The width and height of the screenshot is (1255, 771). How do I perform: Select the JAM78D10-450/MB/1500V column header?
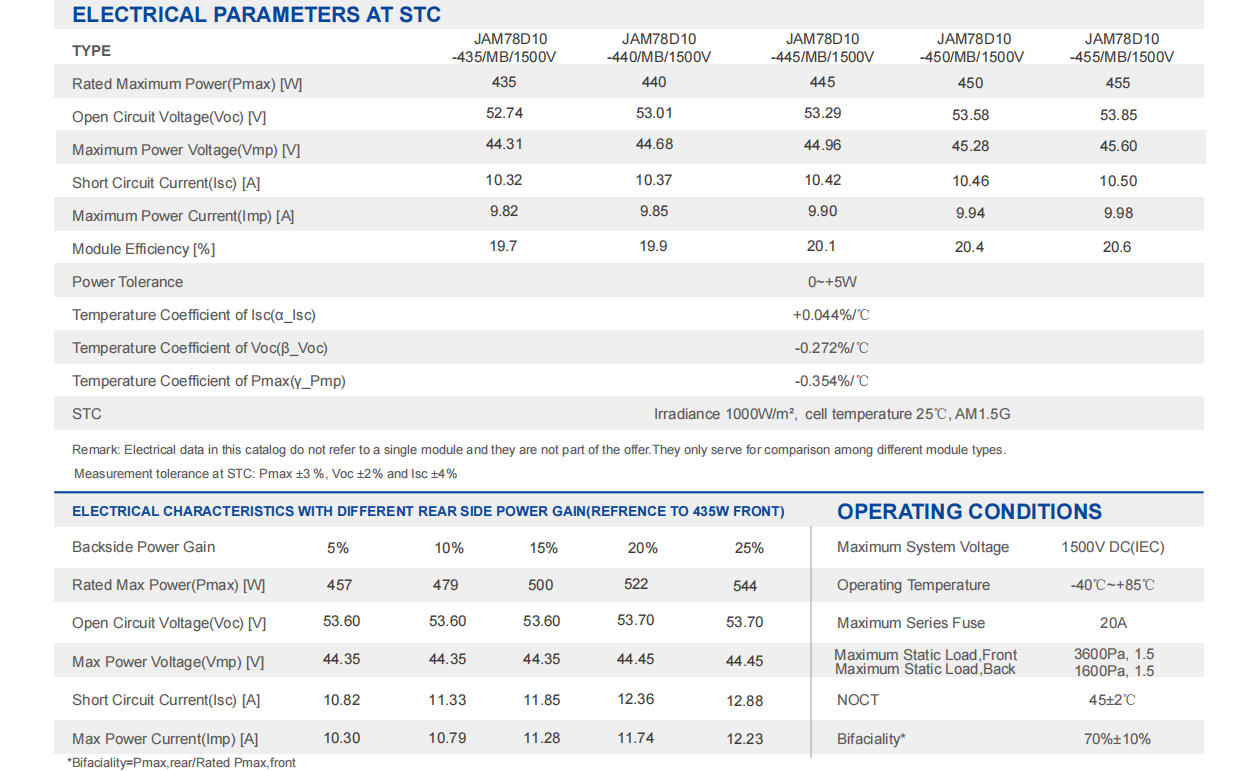972,48
